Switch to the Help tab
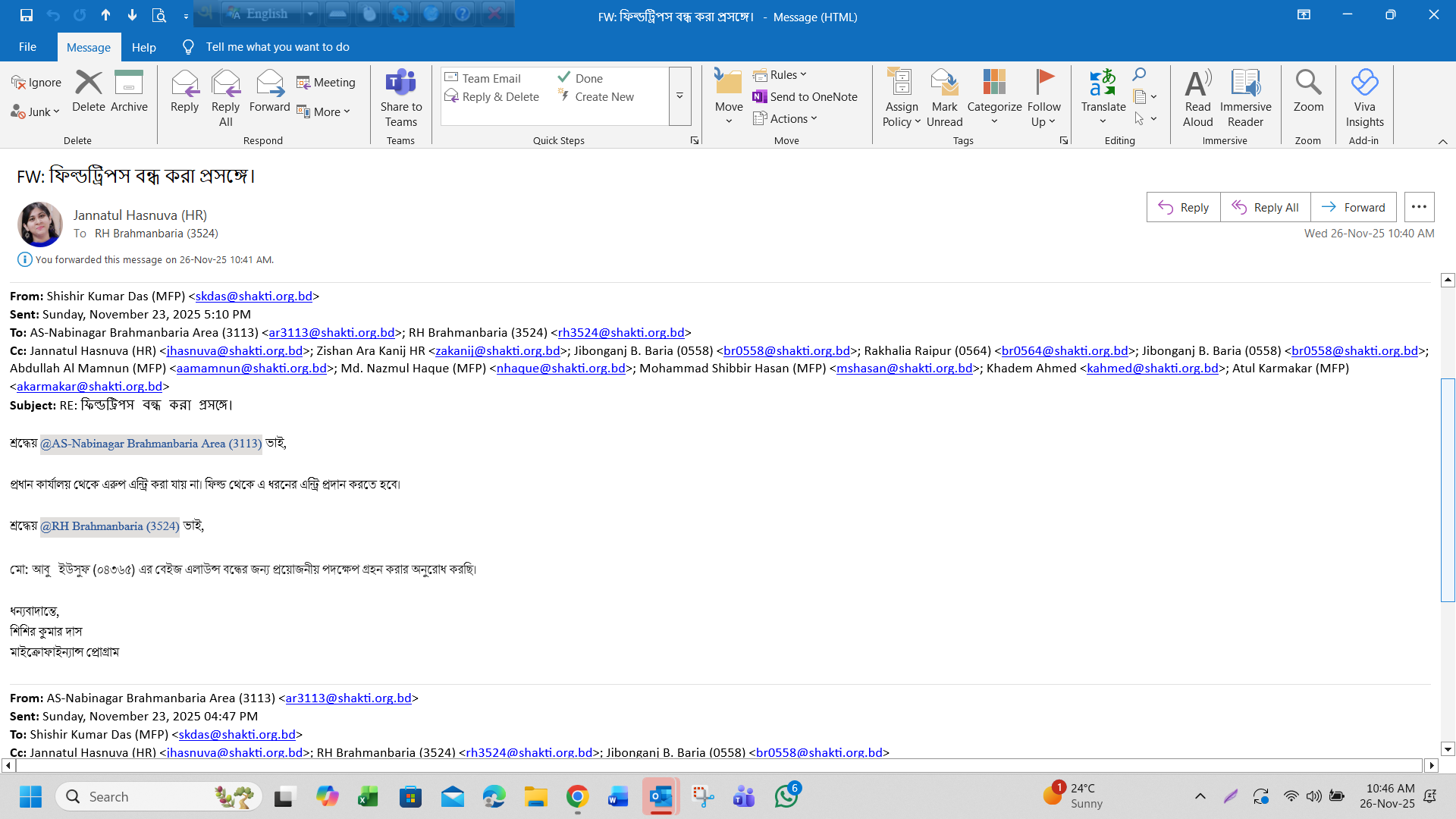Image resolution: width=1456 pixels, height=819 pixels. click(x=143, y=47)
